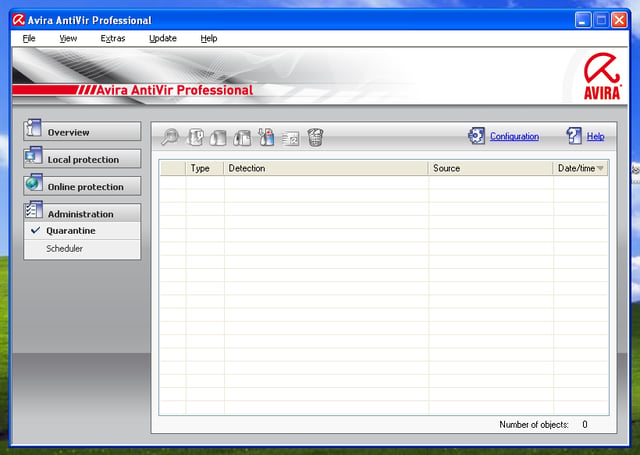Click the Delete object trash icon
This screenshot has width=640, height=455.
[315, 137]
